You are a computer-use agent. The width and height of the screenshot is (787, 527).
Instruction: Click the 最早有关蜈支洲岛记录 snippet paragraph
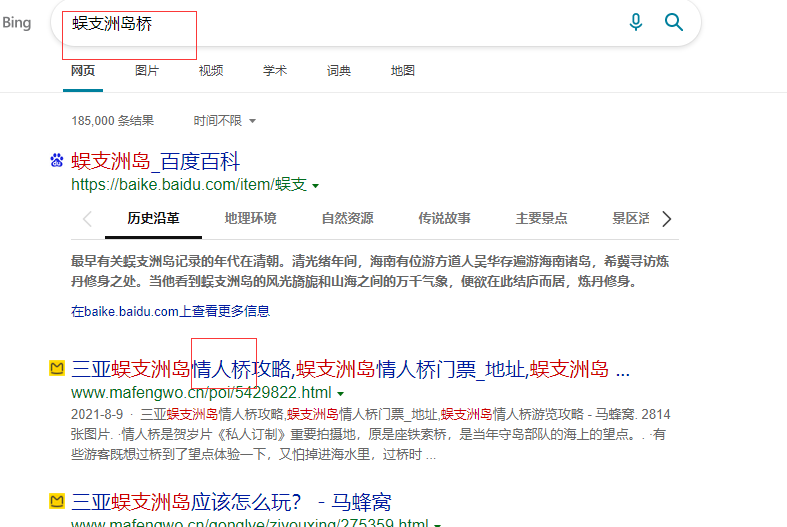click(370, 272)
